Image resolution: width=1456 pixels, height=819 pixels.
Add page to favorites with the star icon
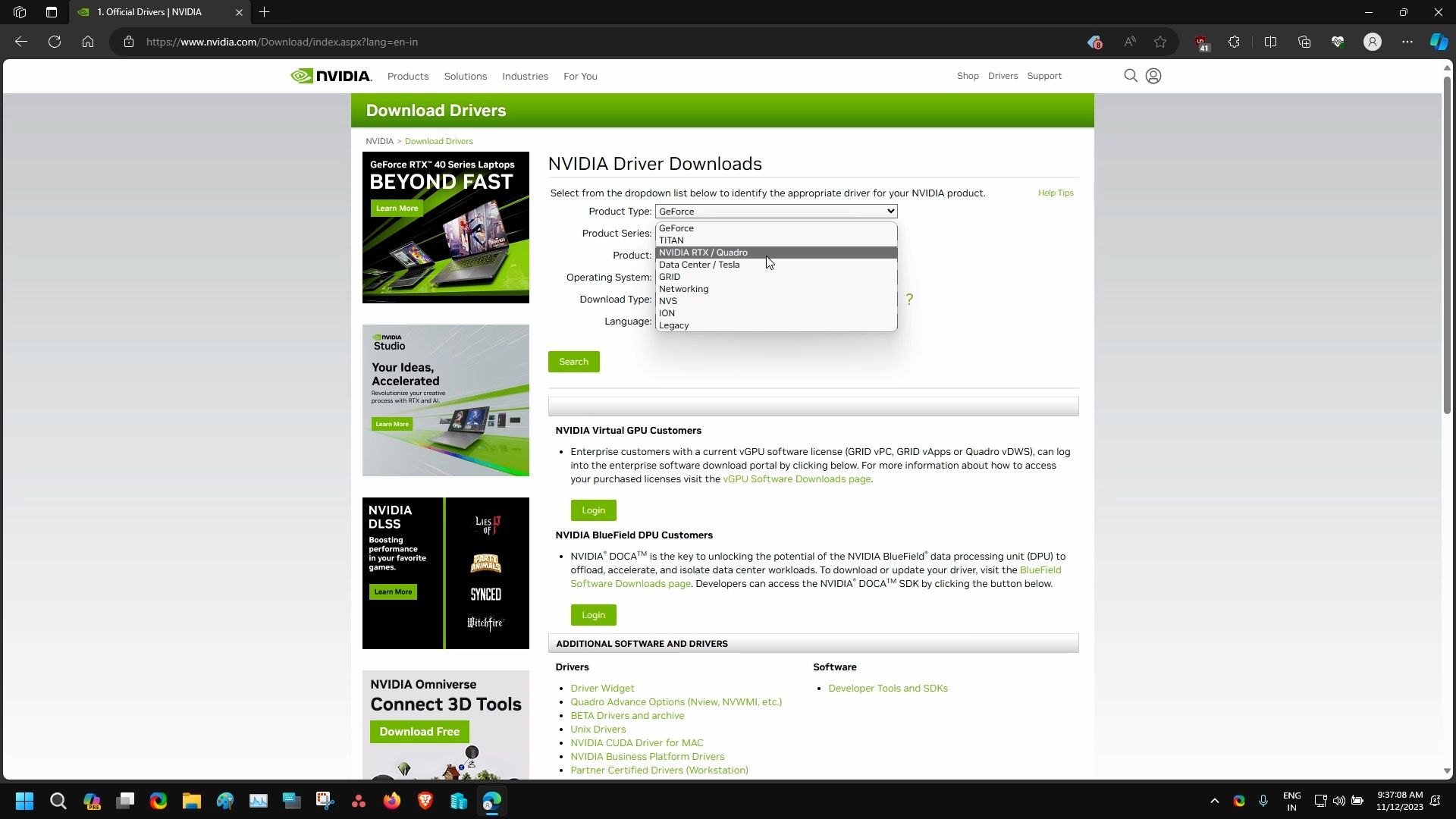[x=1159, y=42]
